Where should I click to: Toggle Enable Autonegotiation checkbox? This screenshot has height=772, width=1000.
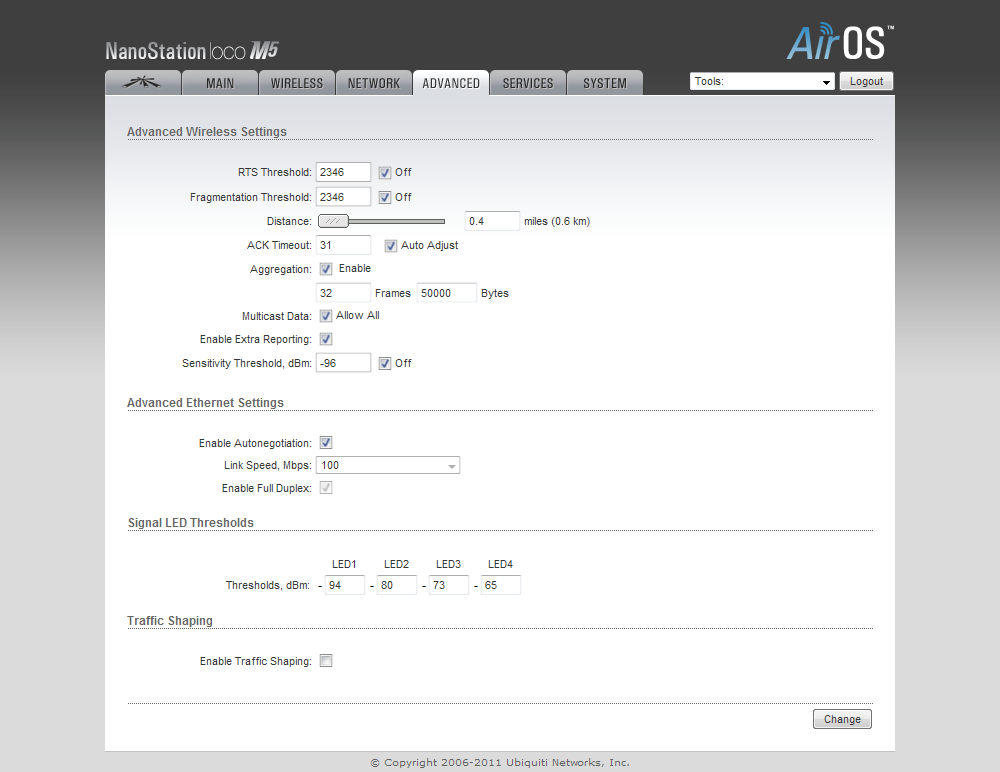click(x=326, y=443)
